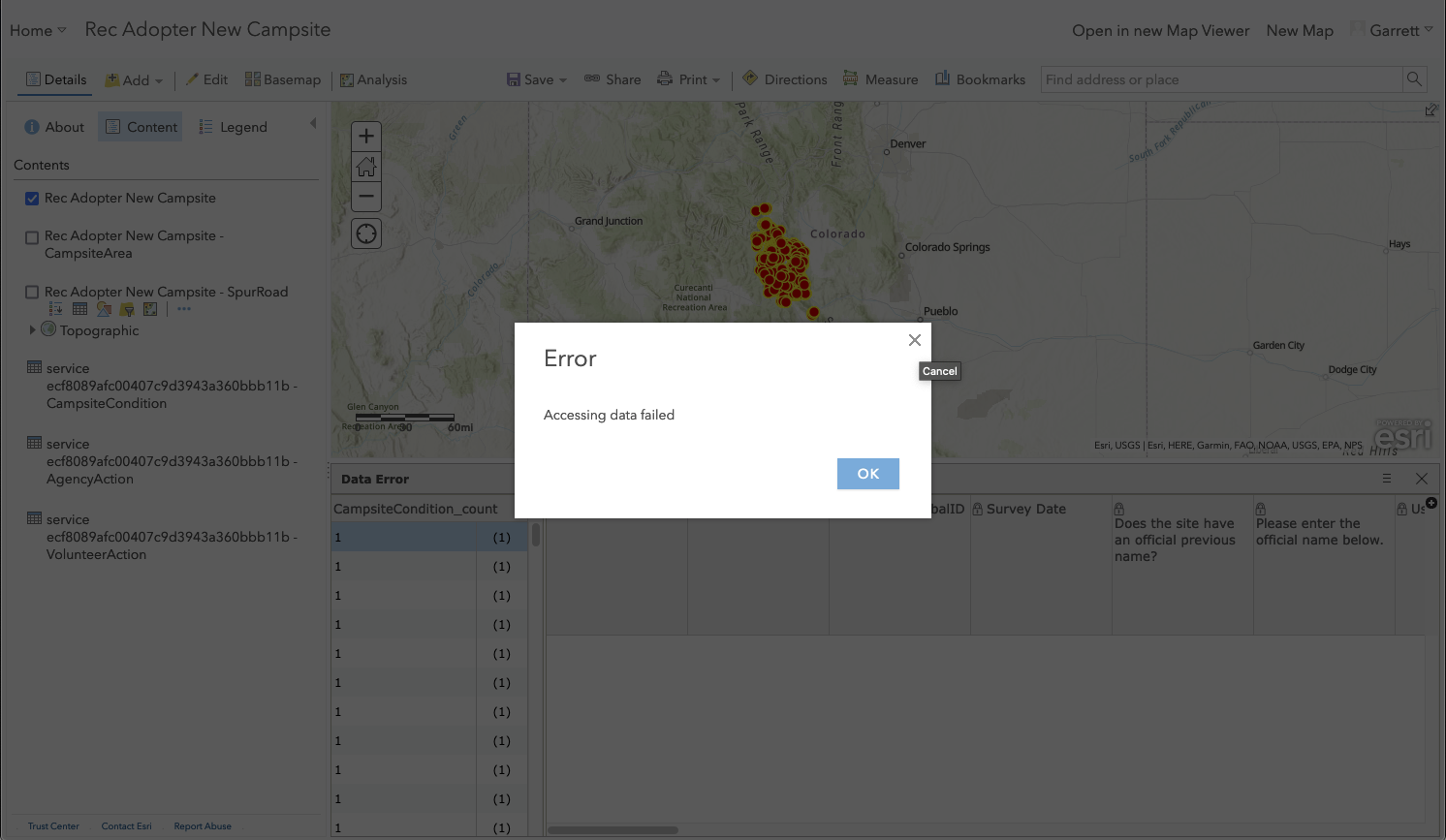Select the Perform Analysis icon under SpurRoad
This screenshot has height=840, width=1446.
(148, 308)
